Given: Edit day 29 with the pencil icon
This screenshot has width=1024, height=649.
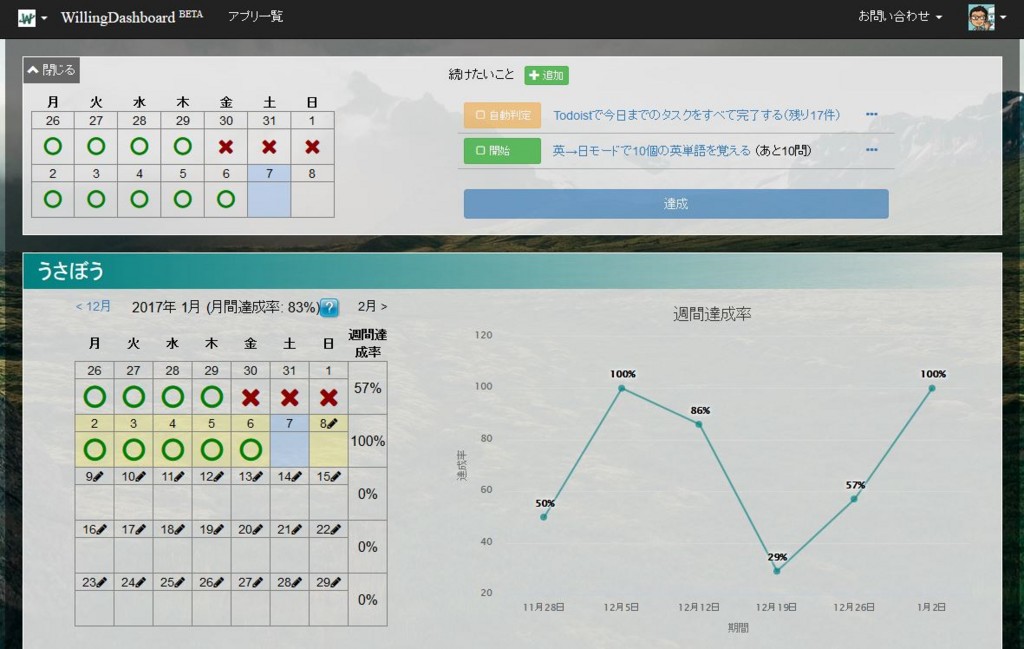Looking at the screenshot, I should coord(336,582).
